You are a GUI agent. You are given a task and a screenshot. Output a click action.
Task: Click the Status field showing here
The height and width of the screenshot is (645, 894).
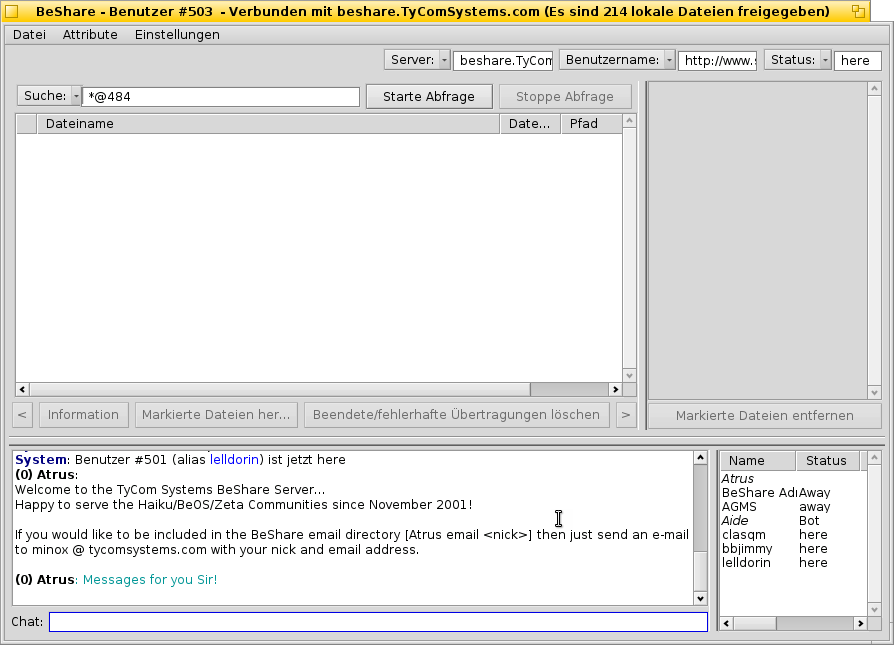tap(858, 60)
